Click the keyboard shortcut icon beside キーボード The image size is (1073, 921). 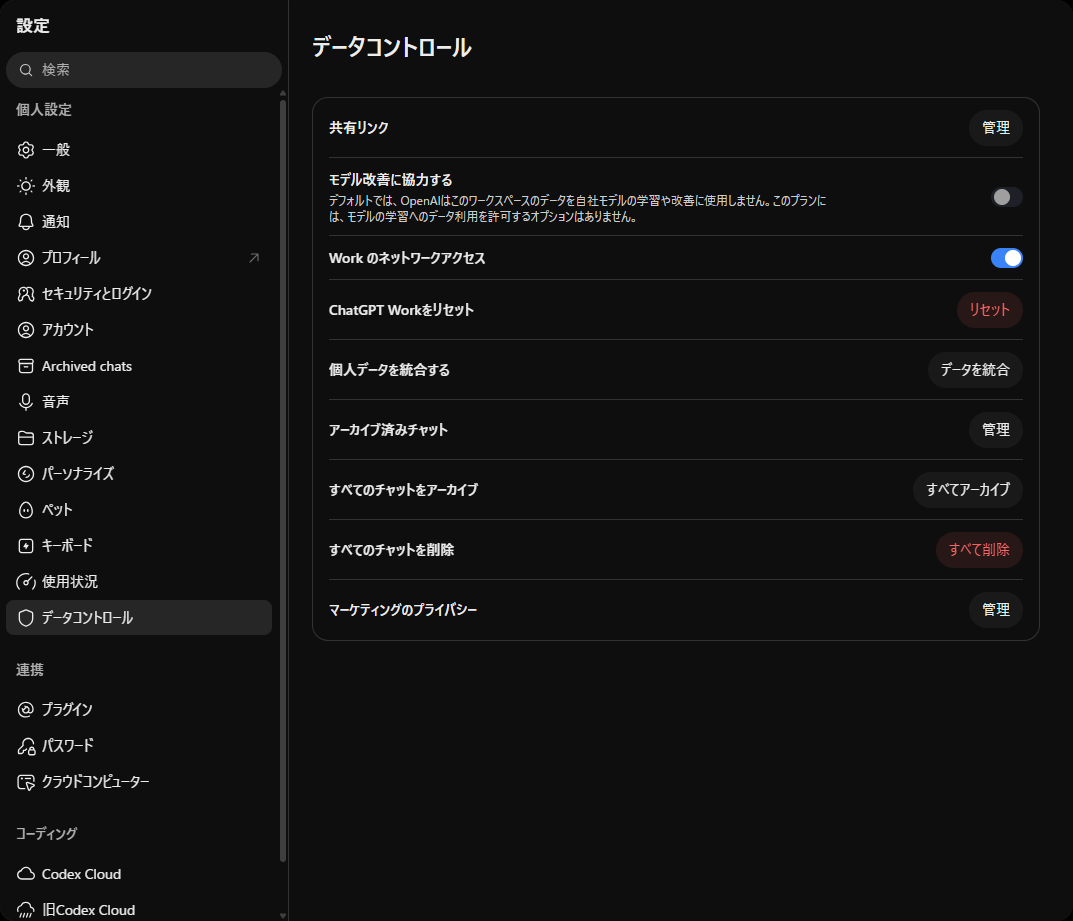26,546
